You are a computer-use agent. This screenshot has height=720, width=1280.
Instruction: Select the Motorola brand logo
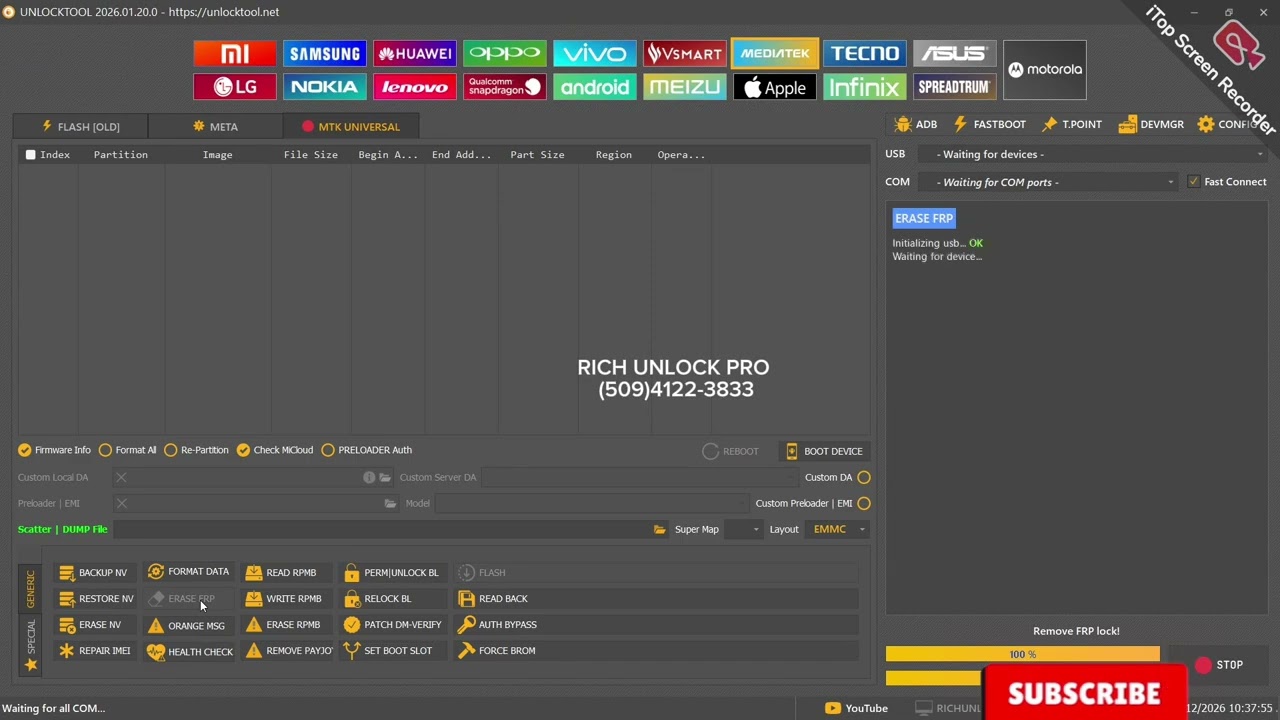coord(1044,70)
